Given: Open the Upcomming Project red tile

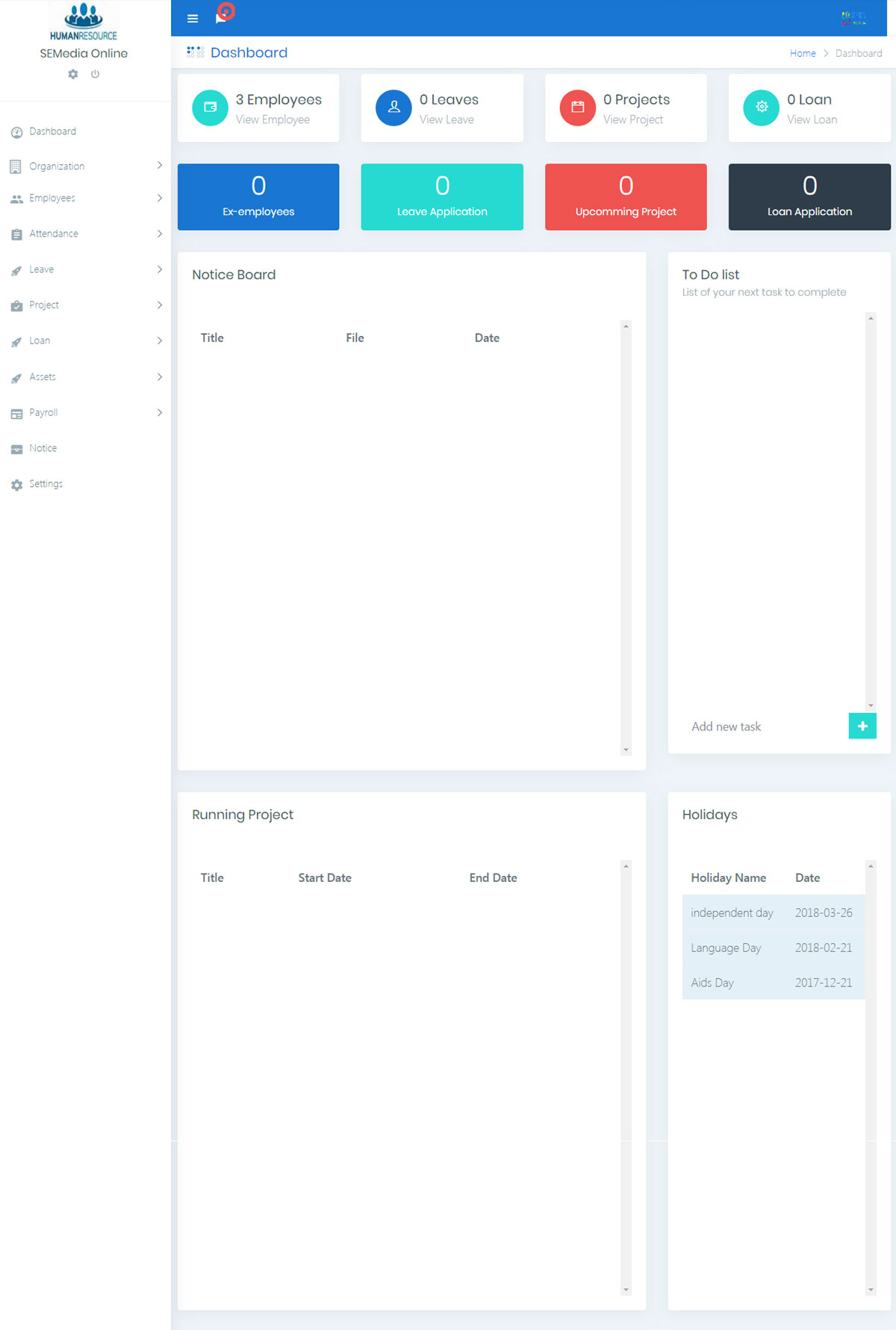Looking at the screenshot, I should pyautogui.click(x=626, y=197).
